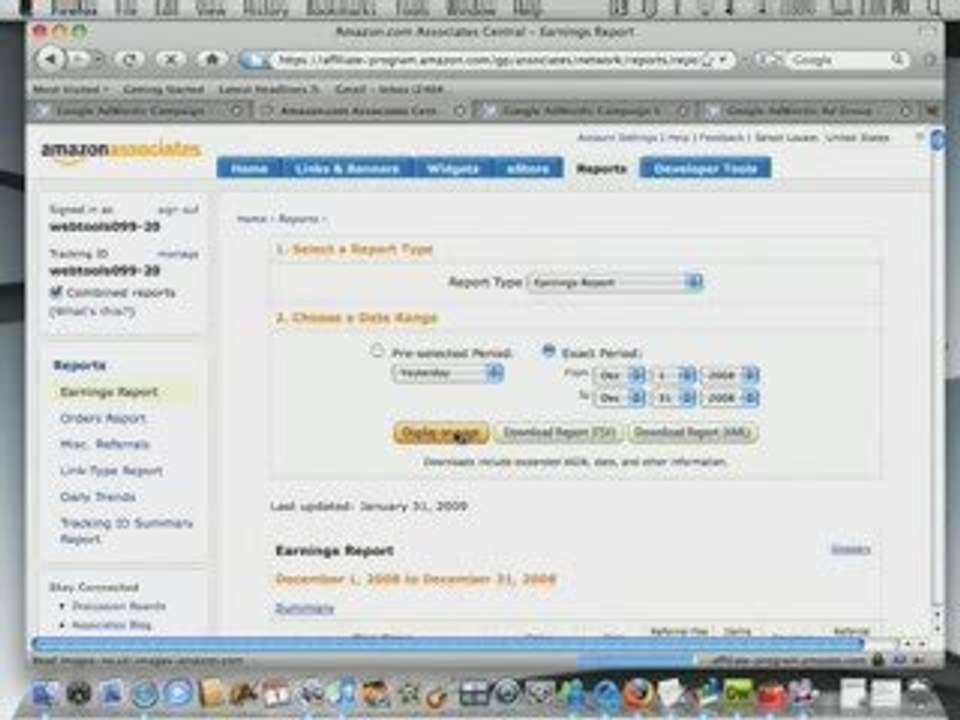960x720 pixels.
Task: Open the To month dropdown
Action: click(x=619, y=398)
